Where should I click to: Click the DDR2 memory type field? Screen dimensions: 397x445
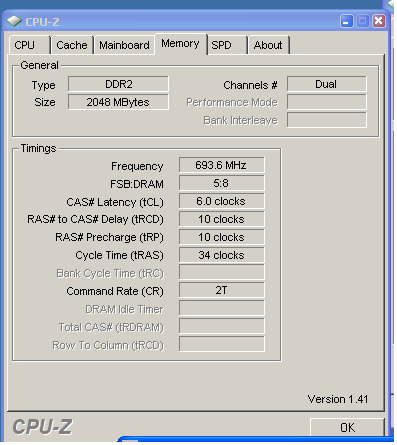pyautogui.click(x=118, y=84)
